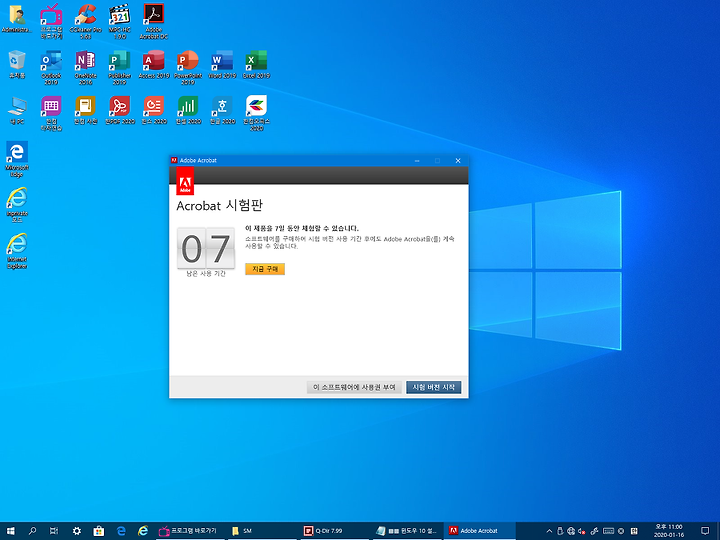Open taskbar clock showing 2020-01-16

coord(669,531)
